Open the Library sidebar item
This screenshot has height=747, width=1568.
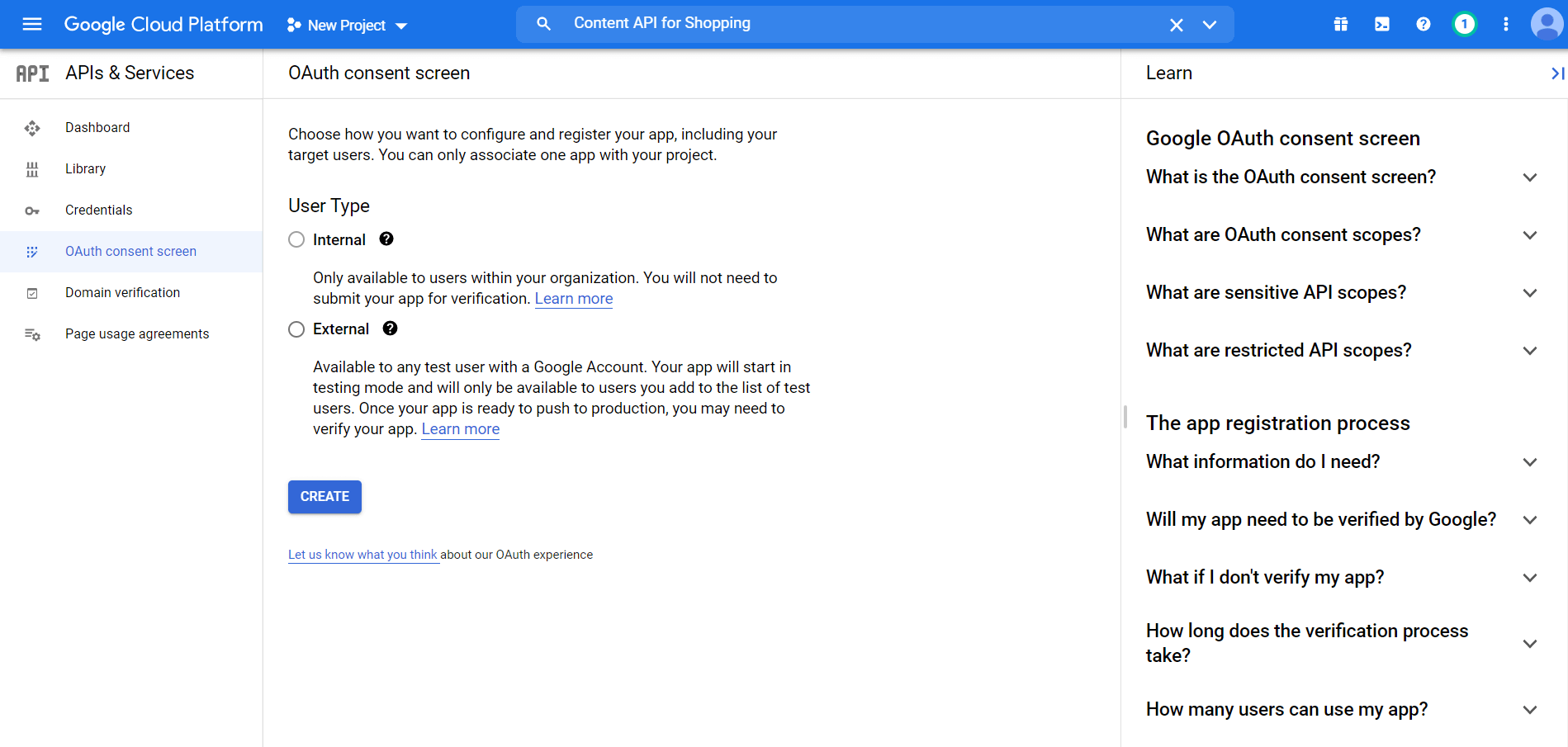[x=131, y=169]
